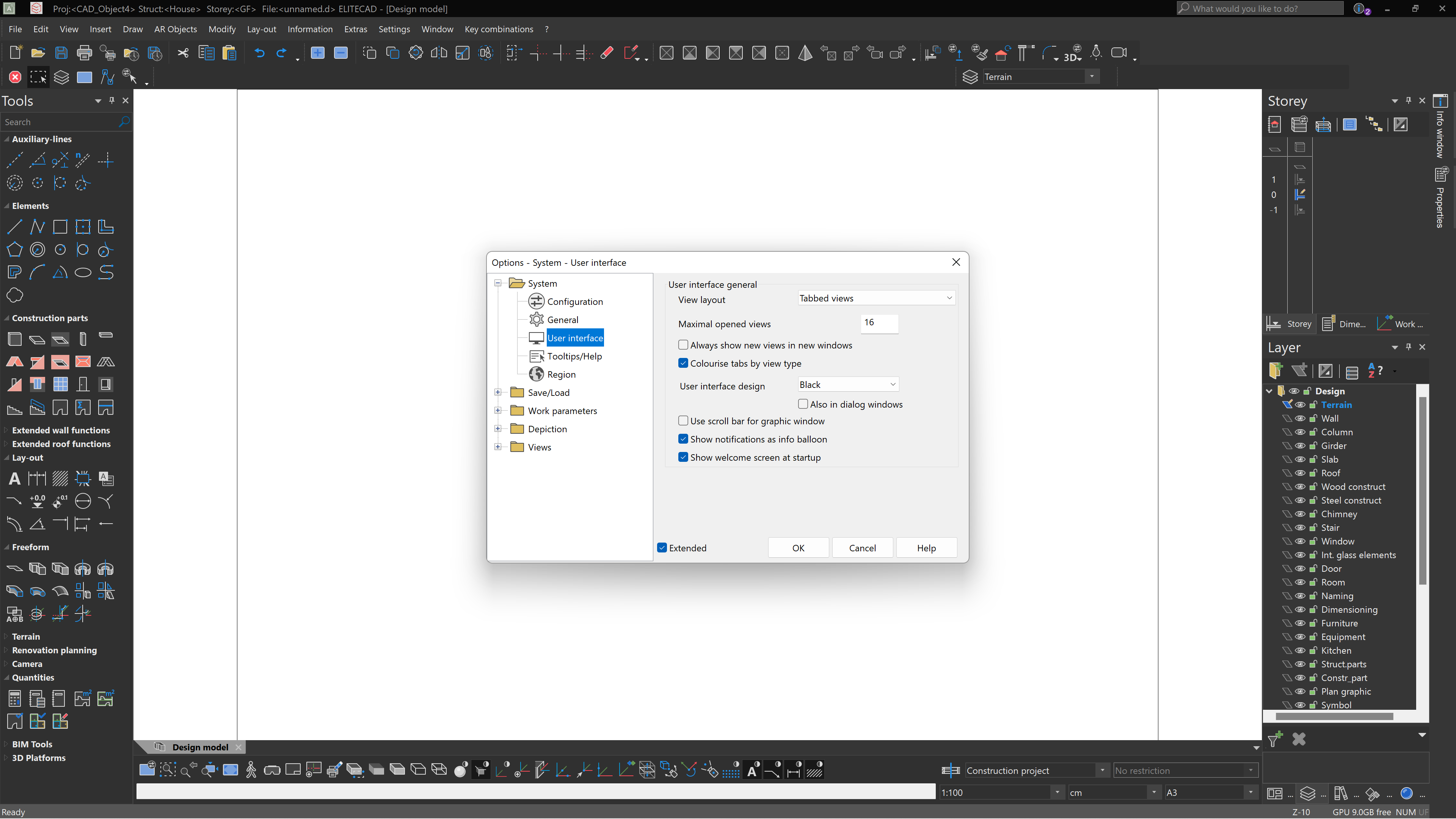This screenshot has height=819, width=1456.
Task: Click the Print toolbar icon
Action: (84, 53)
